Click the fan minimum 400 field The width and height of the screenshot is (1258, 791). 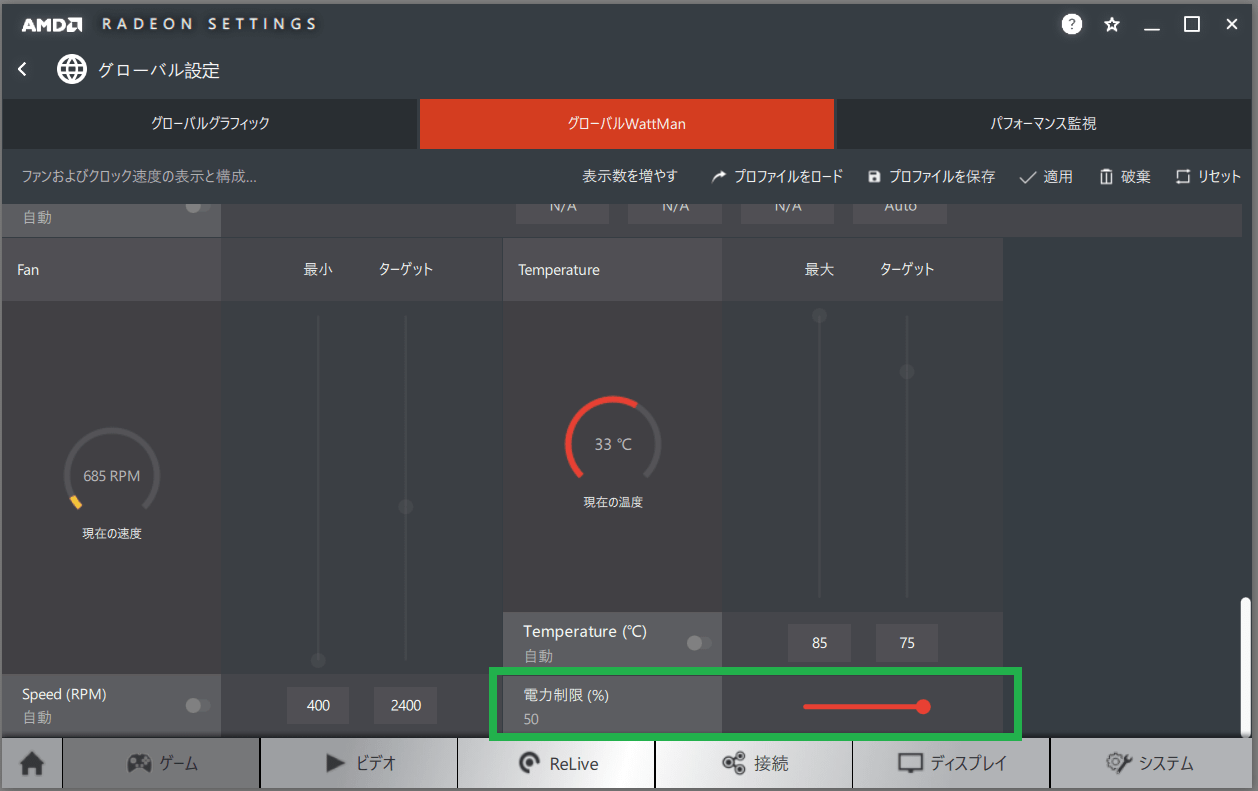coord(318,705)
